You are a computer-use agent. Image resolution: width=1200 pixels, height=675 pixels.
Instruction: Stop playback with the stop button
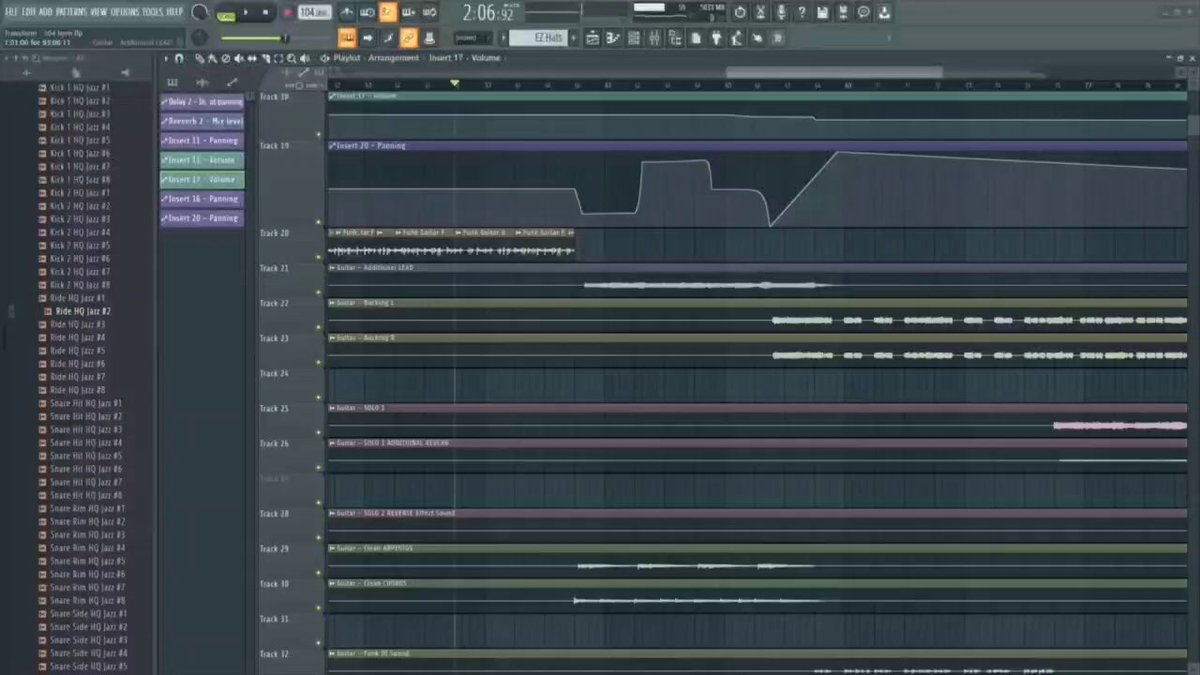[x=266, y=12]
